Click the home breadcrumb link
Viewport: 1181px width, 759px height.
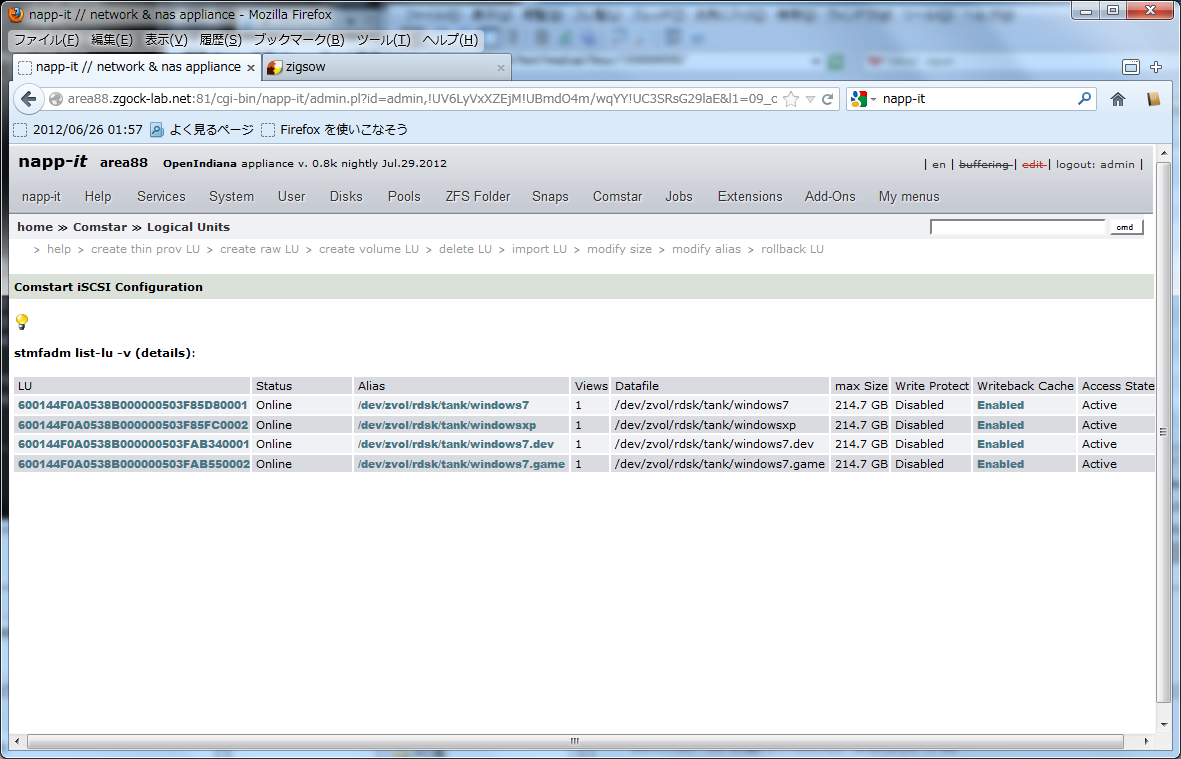click(35, 227)
